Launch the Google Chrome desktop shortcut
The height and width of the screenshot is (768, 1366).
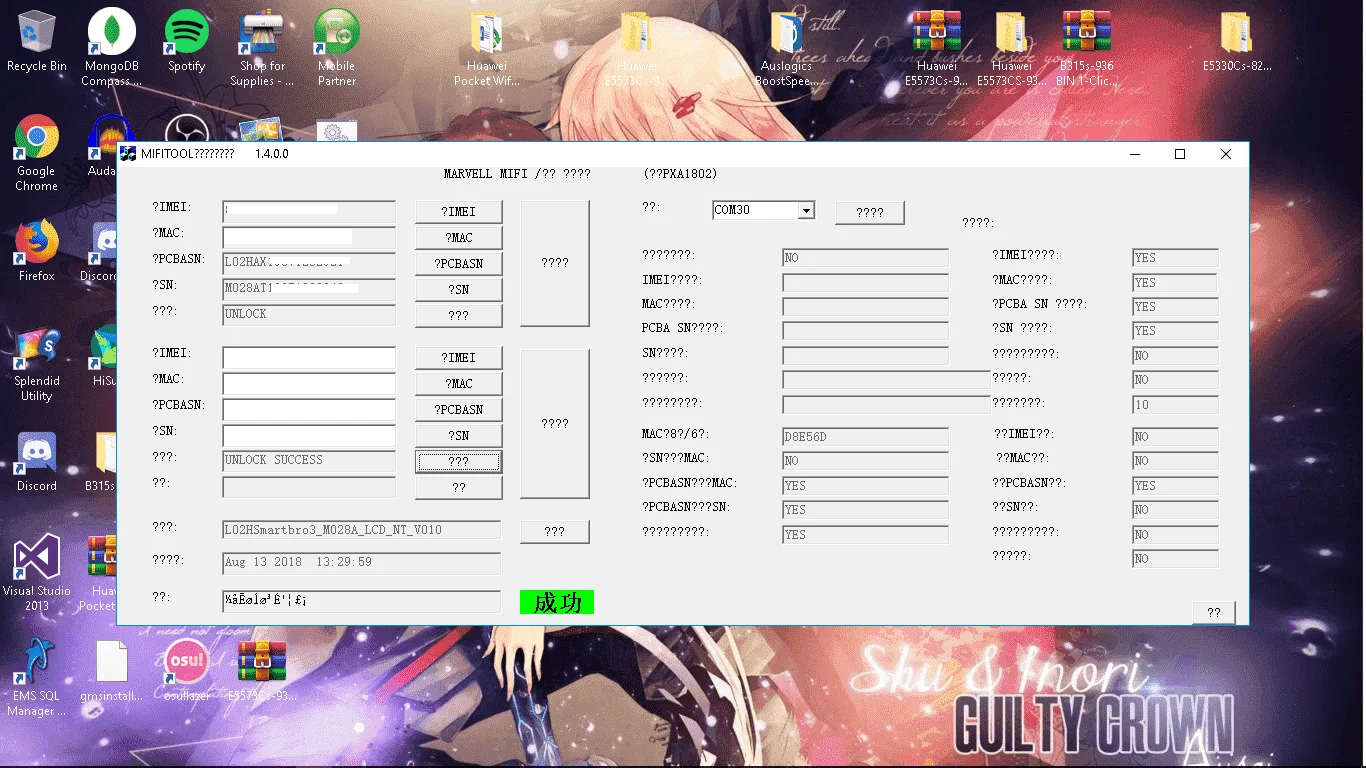(x=36, y=152)
